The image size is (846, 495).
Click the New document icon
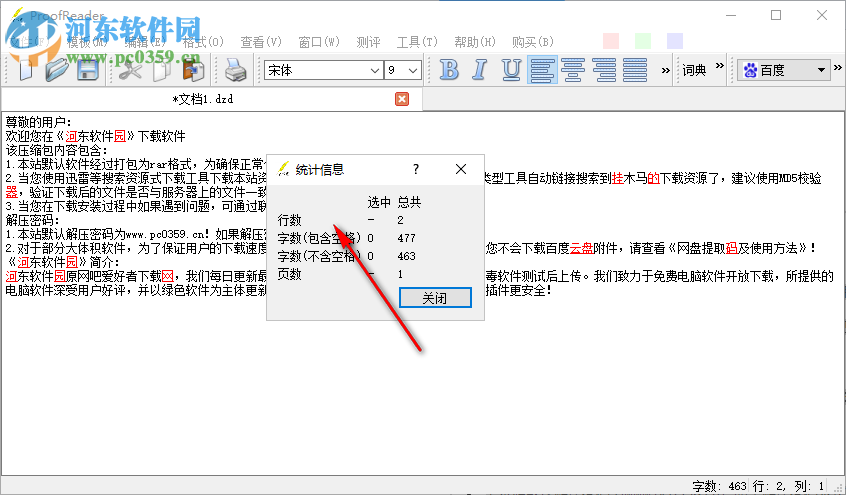25,70
